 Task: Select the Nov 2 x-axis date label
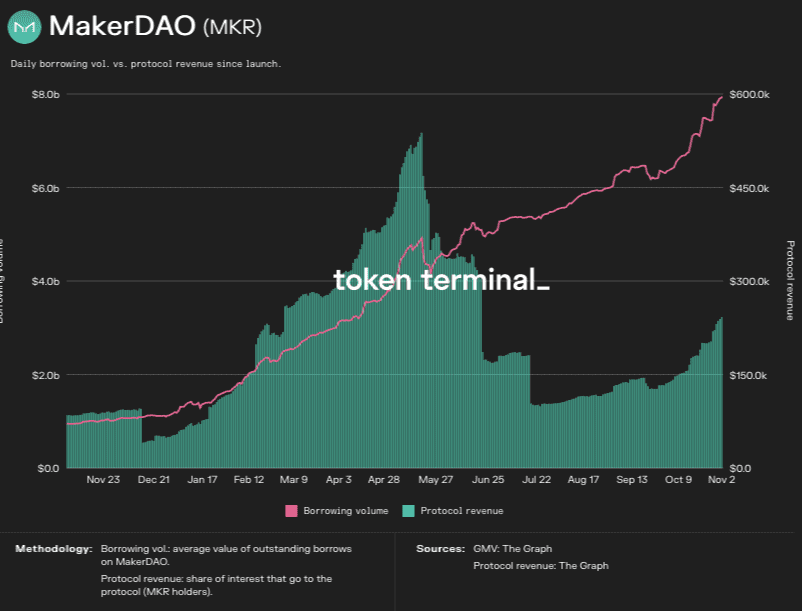[x=722, y=480]
